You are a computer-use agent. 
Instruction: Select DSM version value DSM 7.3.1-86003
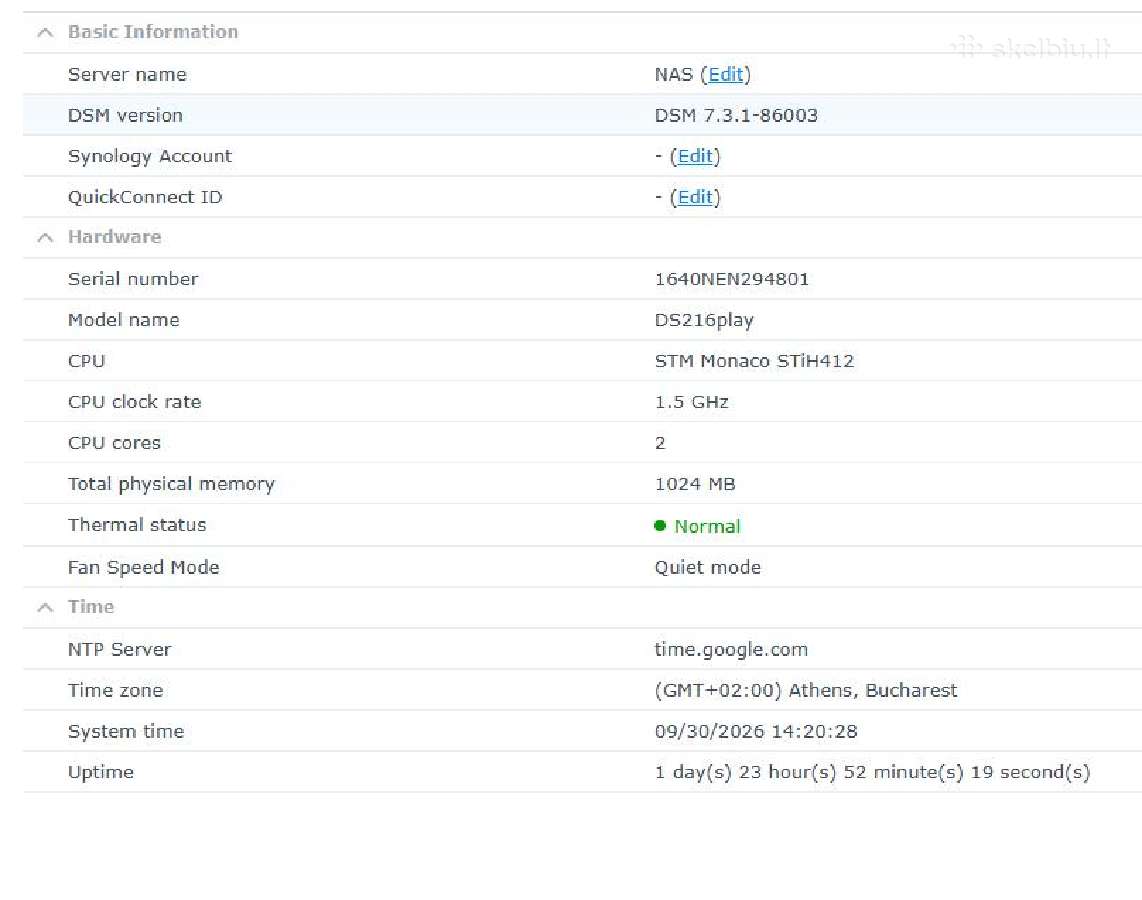coord(736,116)
